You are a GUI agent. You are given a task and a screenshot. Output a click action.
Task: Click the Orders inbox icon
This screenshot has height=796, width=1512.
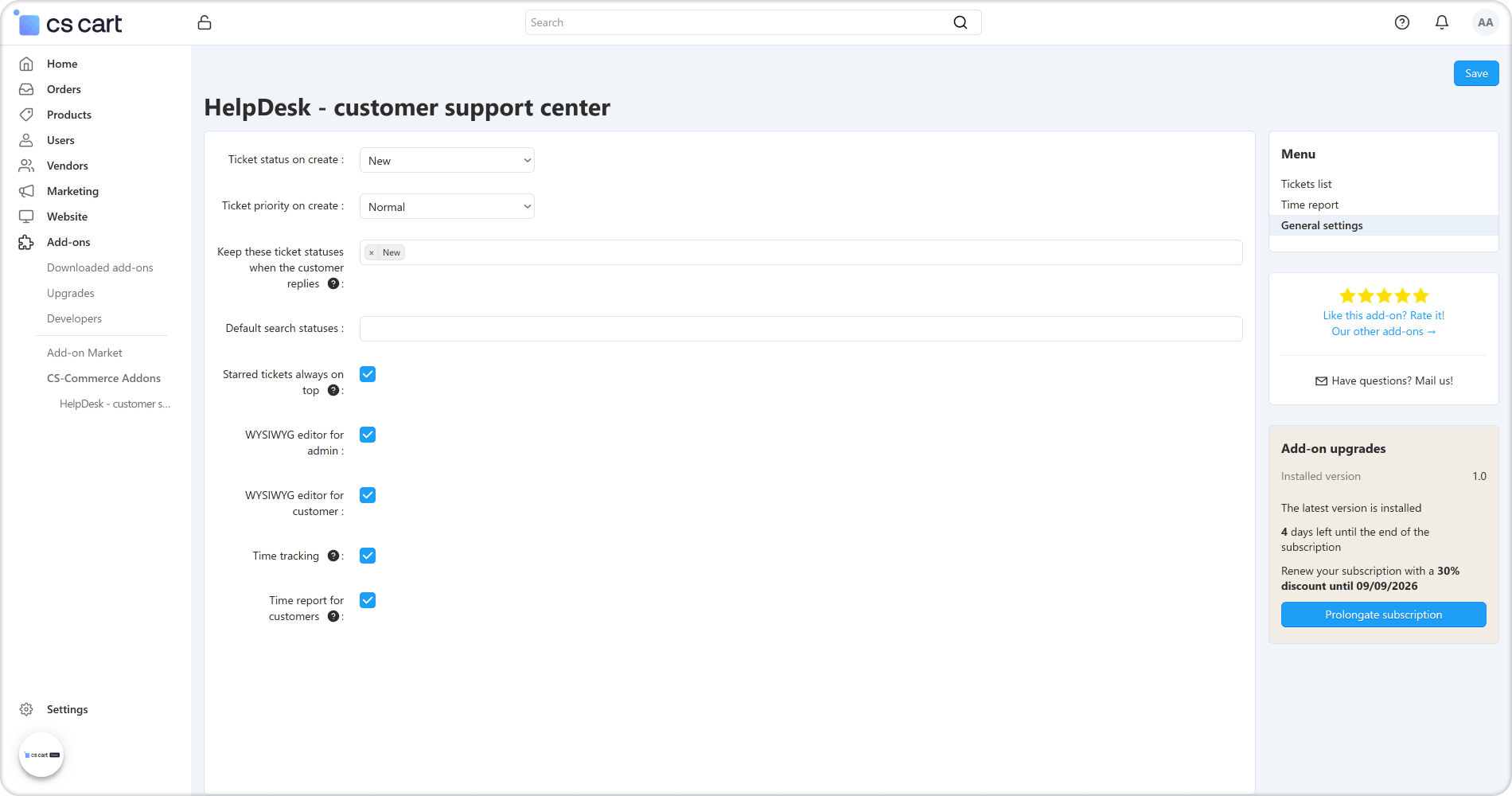click(26, 89)
